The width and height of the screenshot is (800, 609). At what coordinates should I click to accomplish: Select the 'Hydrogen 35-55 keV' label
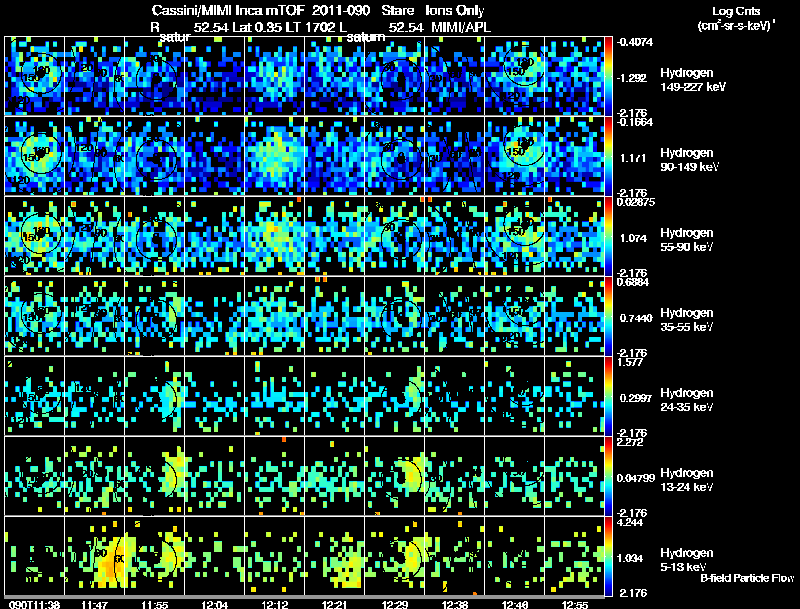pyautogui.click(x=687, y=320)
